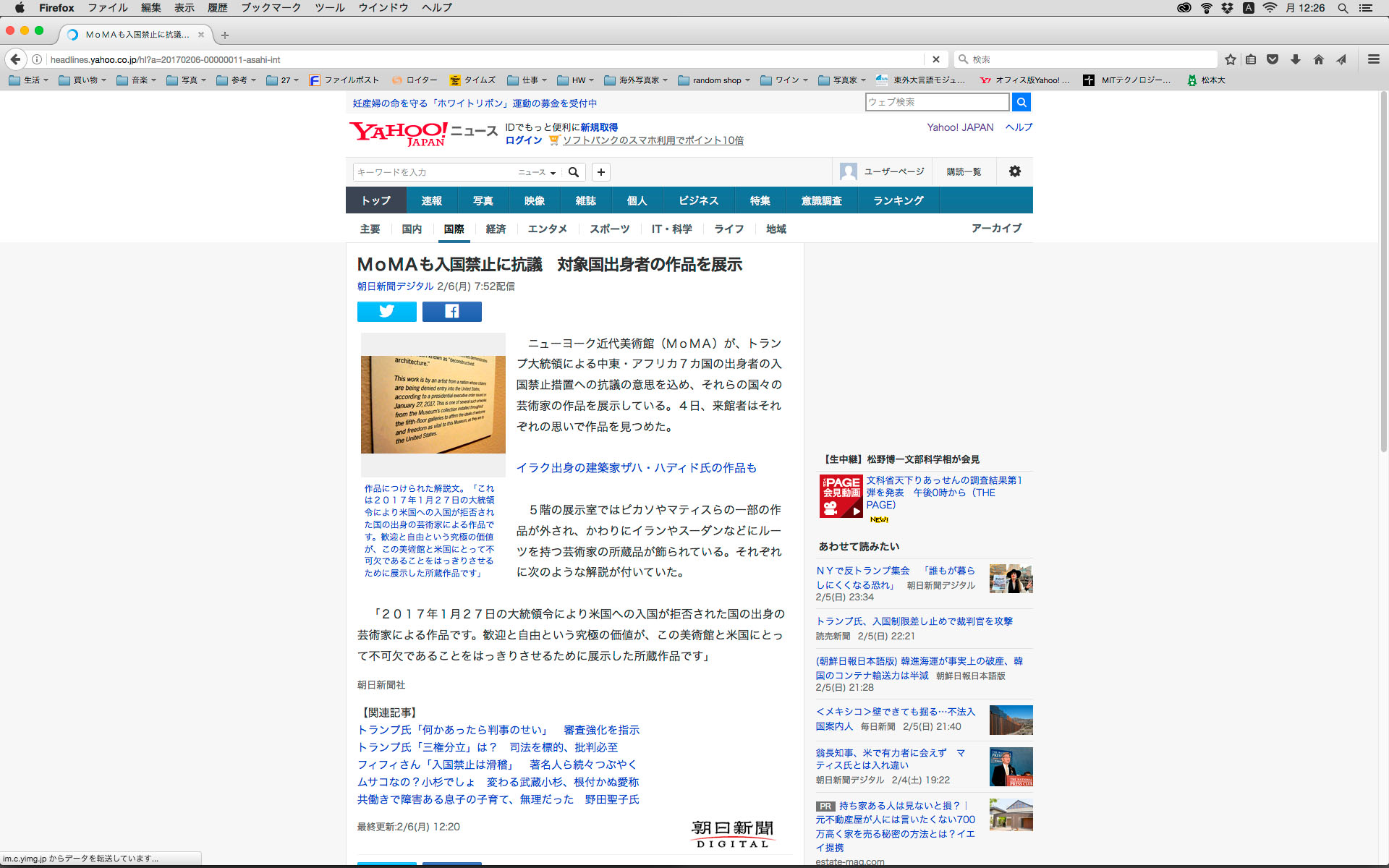Click the Firefox home icon

click(x=1319, y=59)
